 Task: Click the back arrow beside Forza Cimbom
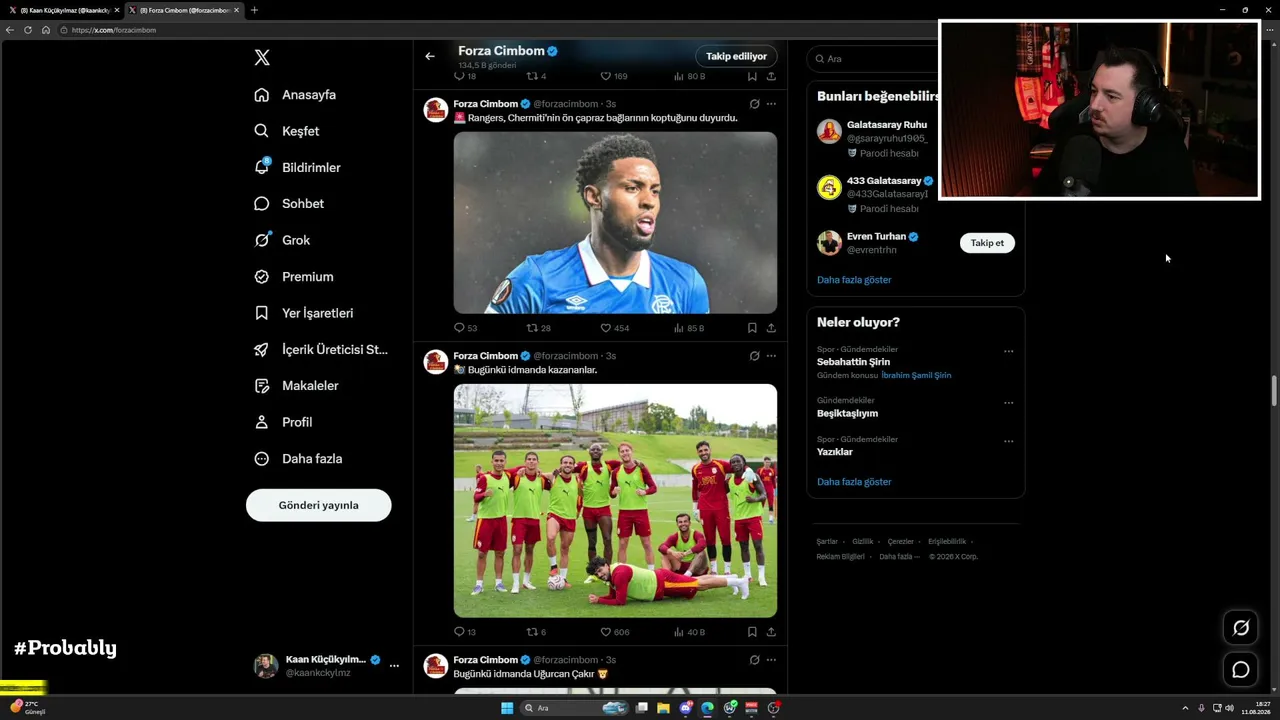(x=430, y=56)
